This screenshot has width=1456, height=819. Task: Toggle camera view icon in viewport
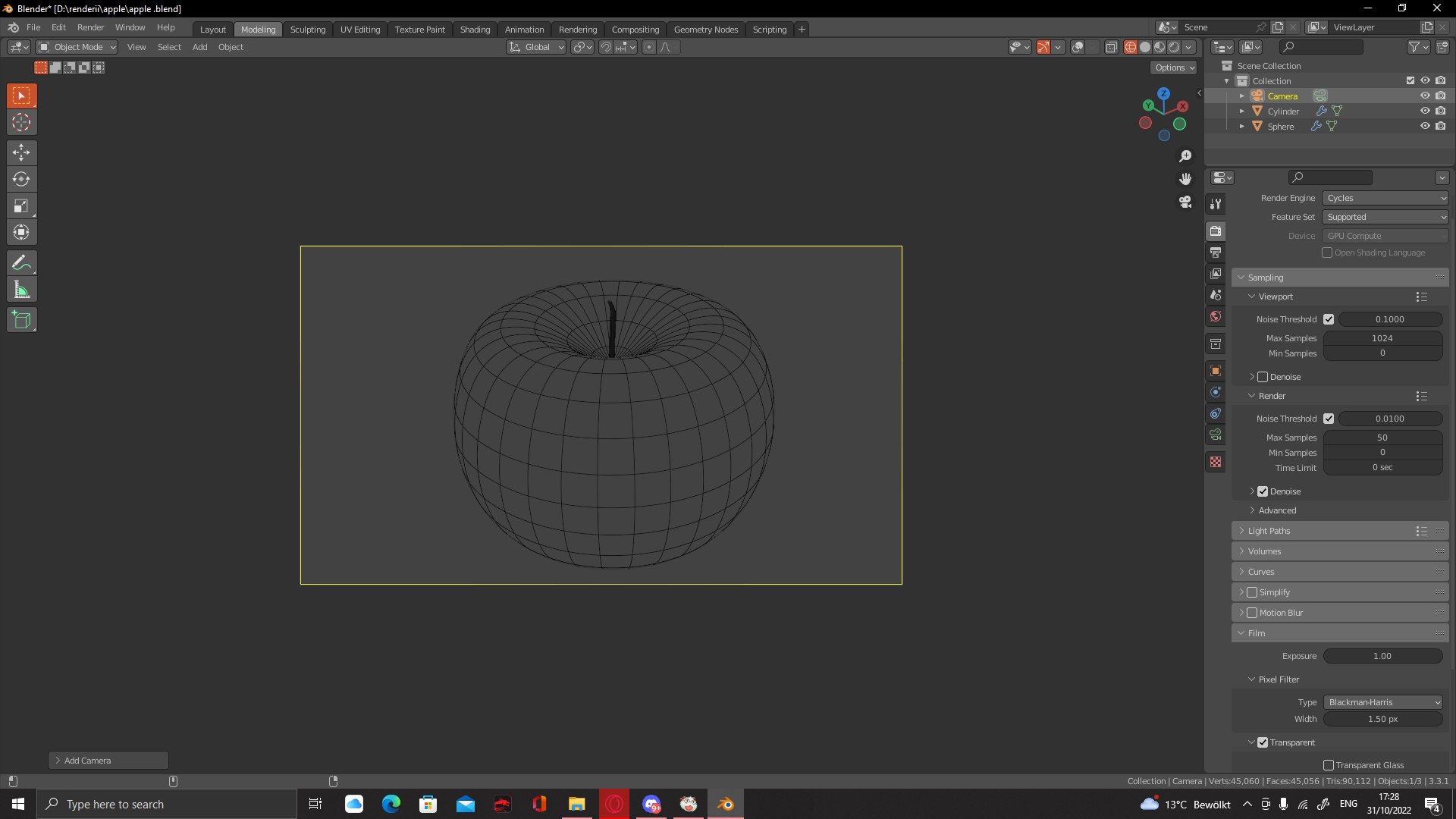(x=1185, y=202)
